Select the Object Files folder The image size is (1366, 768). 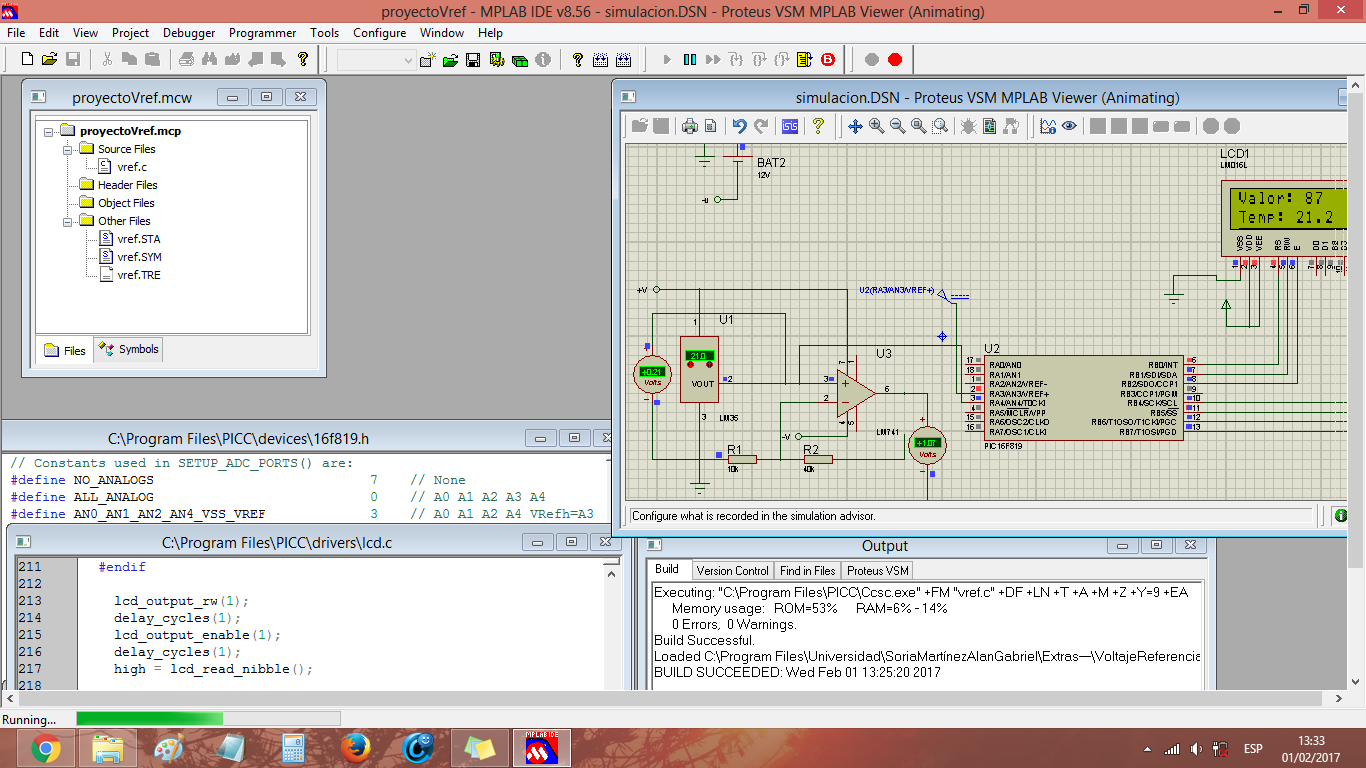point(126,203)
